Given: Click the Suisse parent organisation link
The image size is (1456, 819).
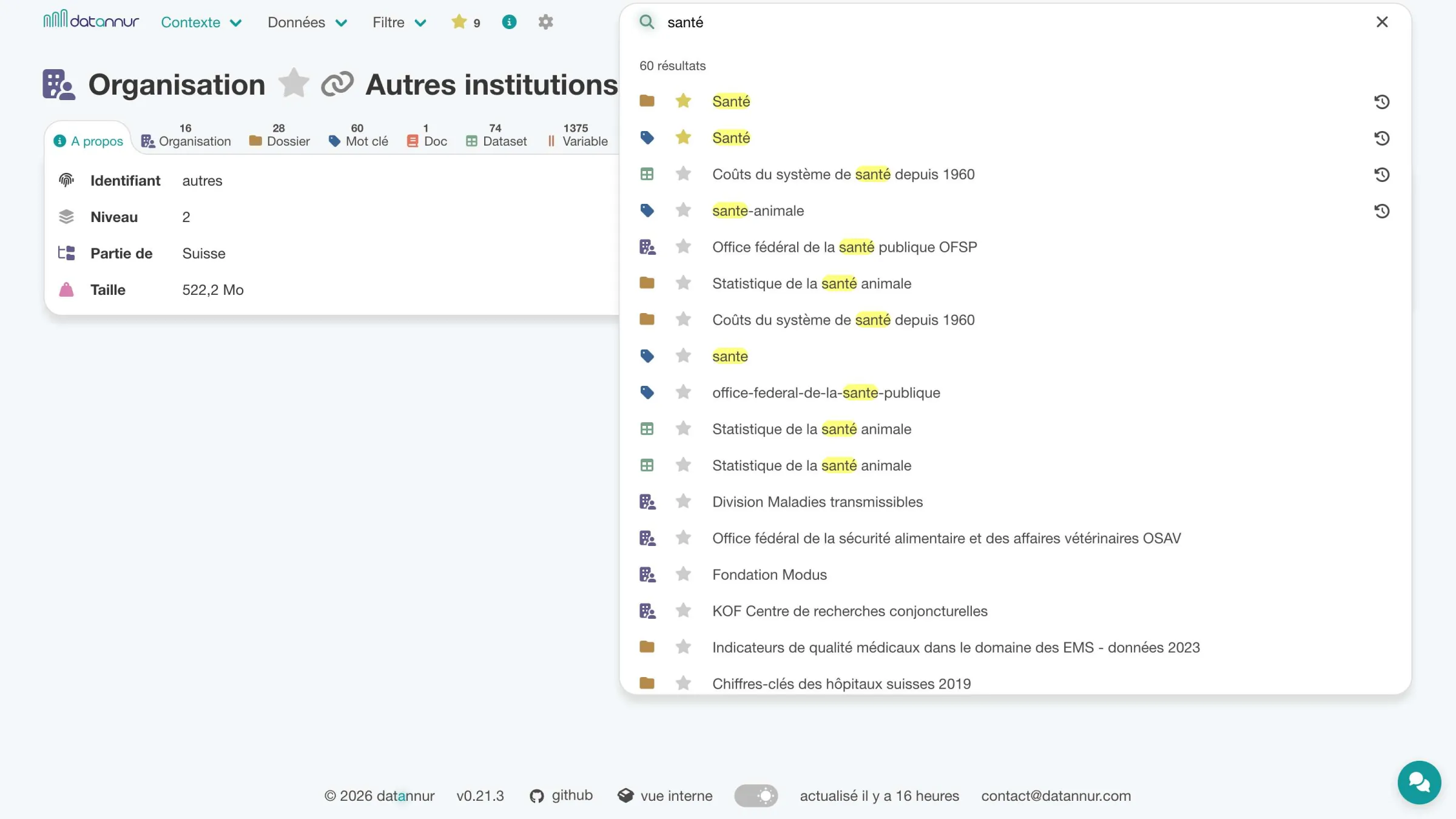Looking at the screenshot, I should [x=204, y=254].
